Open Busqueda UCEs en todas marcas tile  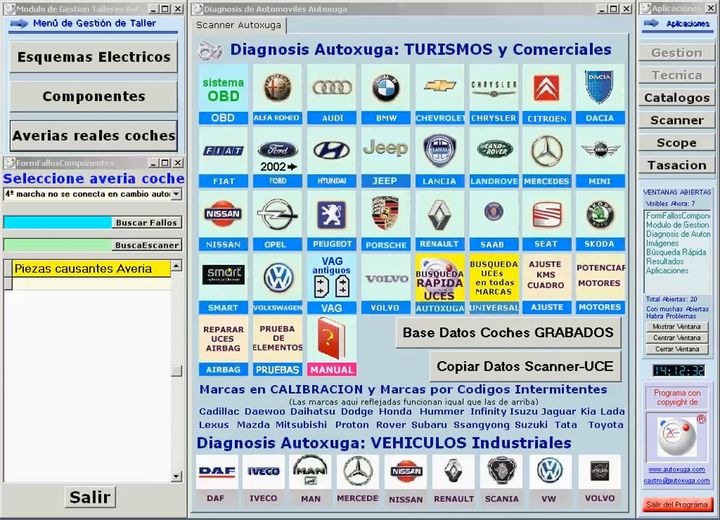click(x=494, y=277)
